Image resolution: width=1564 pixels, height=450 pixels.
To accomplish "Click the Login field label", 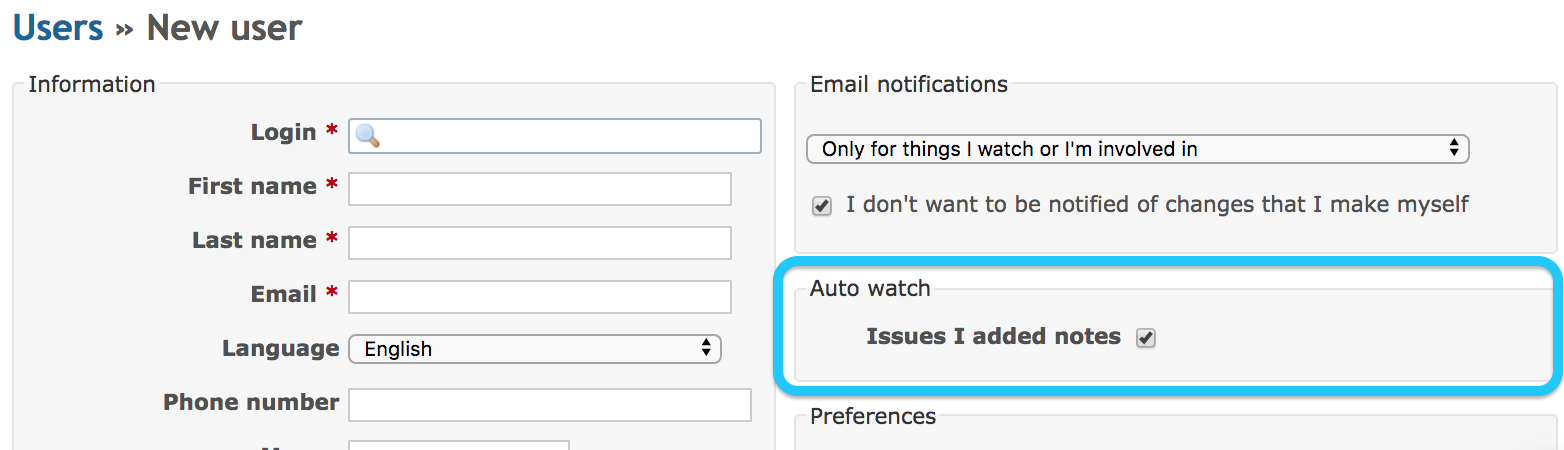I will (x=283, y=132).
